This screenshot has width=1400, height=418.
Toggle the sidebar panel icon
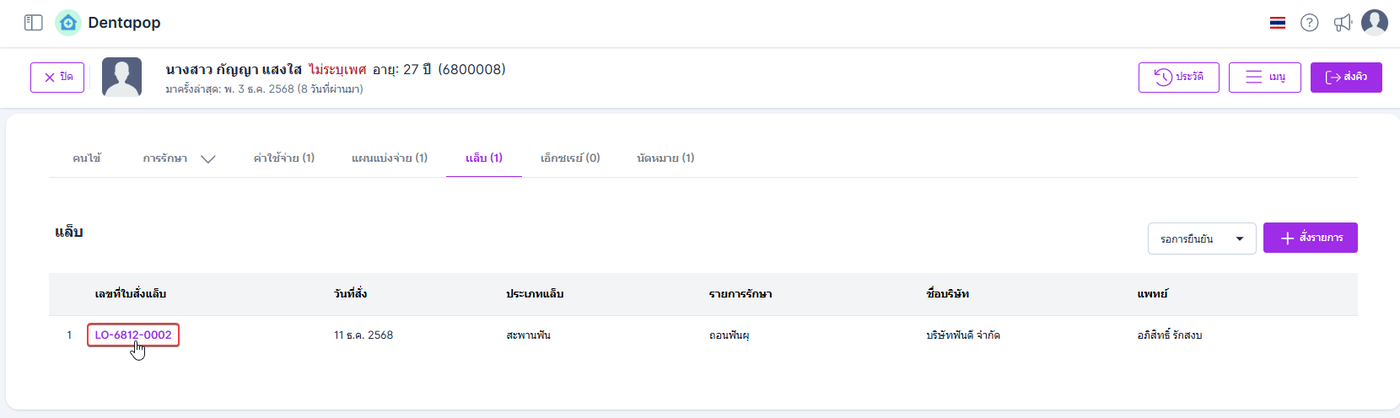[x=33, y=22]
